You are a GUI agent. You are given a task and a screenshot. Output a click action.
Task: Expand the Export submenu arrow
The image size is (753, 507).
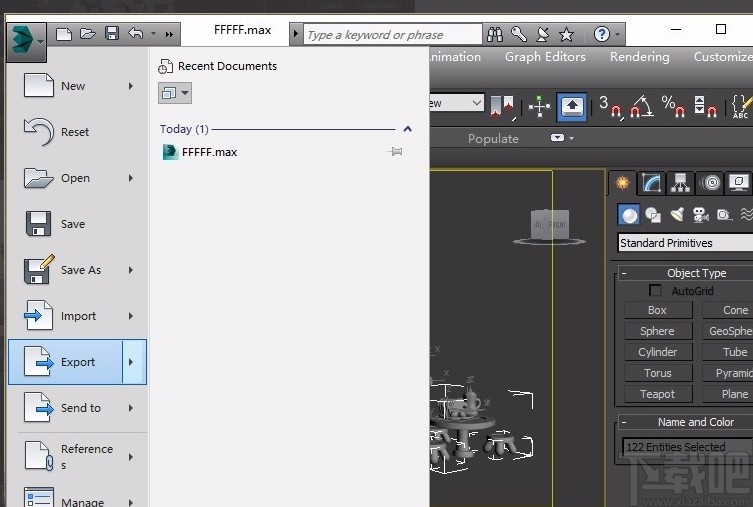click(x=134, y=362)
